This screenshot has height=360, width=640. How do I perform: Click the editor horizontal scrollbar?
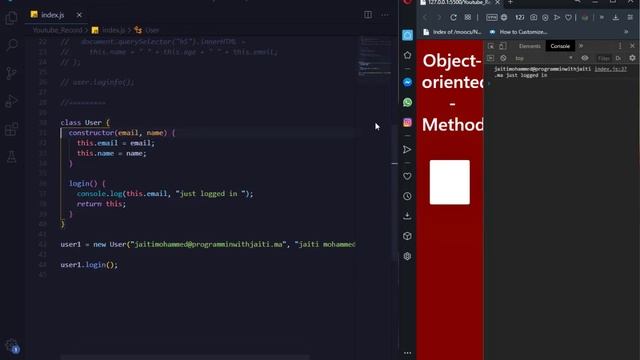[x=185, y=357]
